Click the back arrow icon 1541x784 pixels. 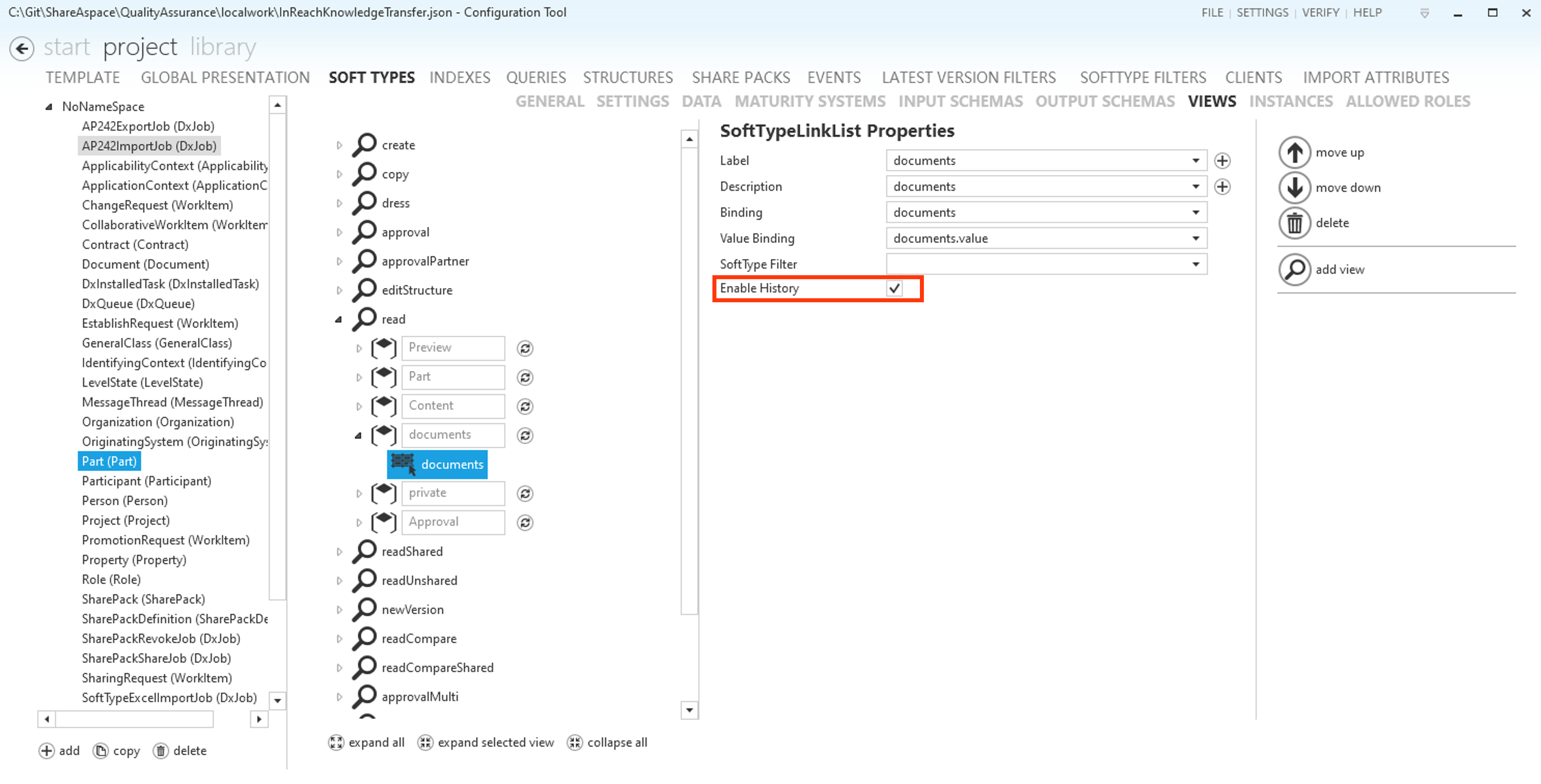[22, 48]
